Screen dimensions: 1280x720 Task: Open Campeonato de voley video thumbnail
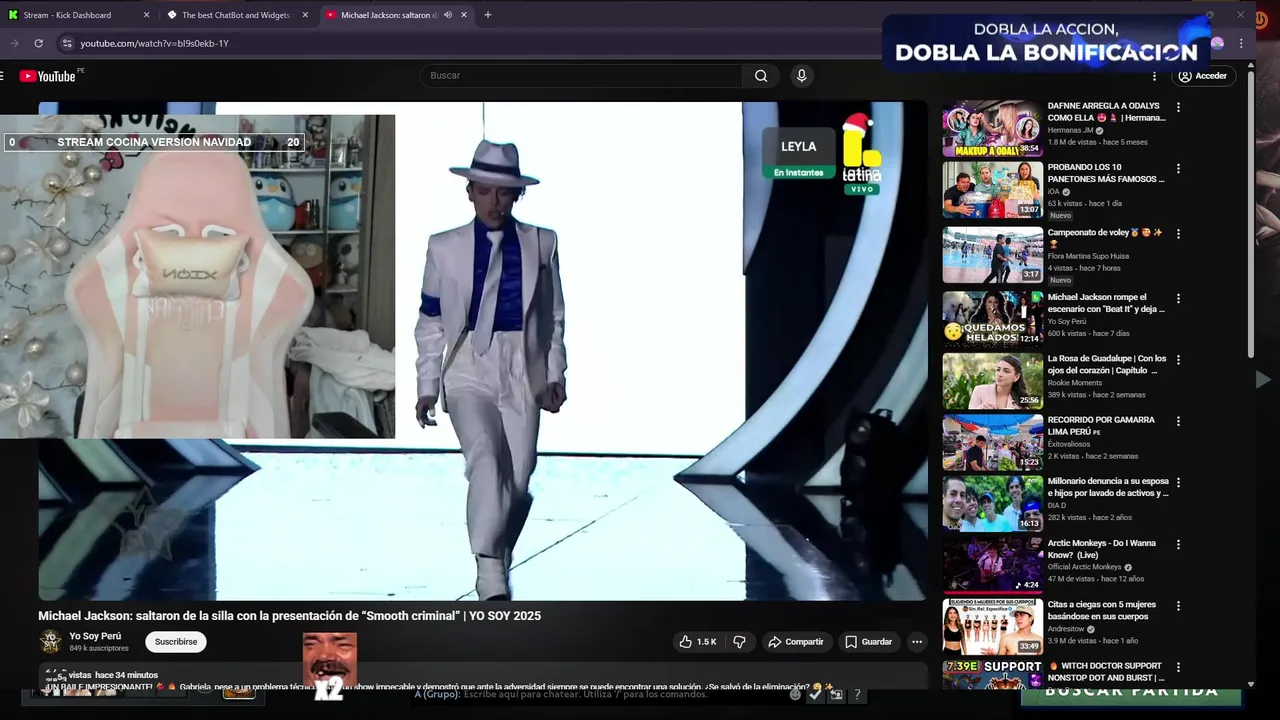click(x=992, y=255)
